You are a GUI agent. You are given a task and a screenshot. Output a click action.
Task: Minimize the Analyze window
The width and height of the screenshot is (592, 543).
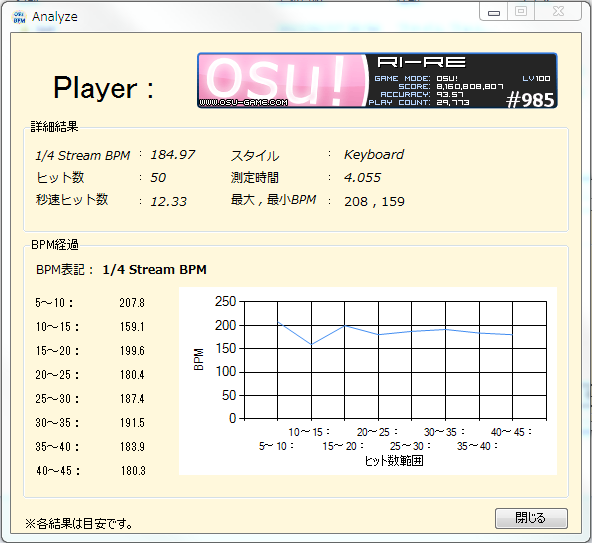pos(493,12)
